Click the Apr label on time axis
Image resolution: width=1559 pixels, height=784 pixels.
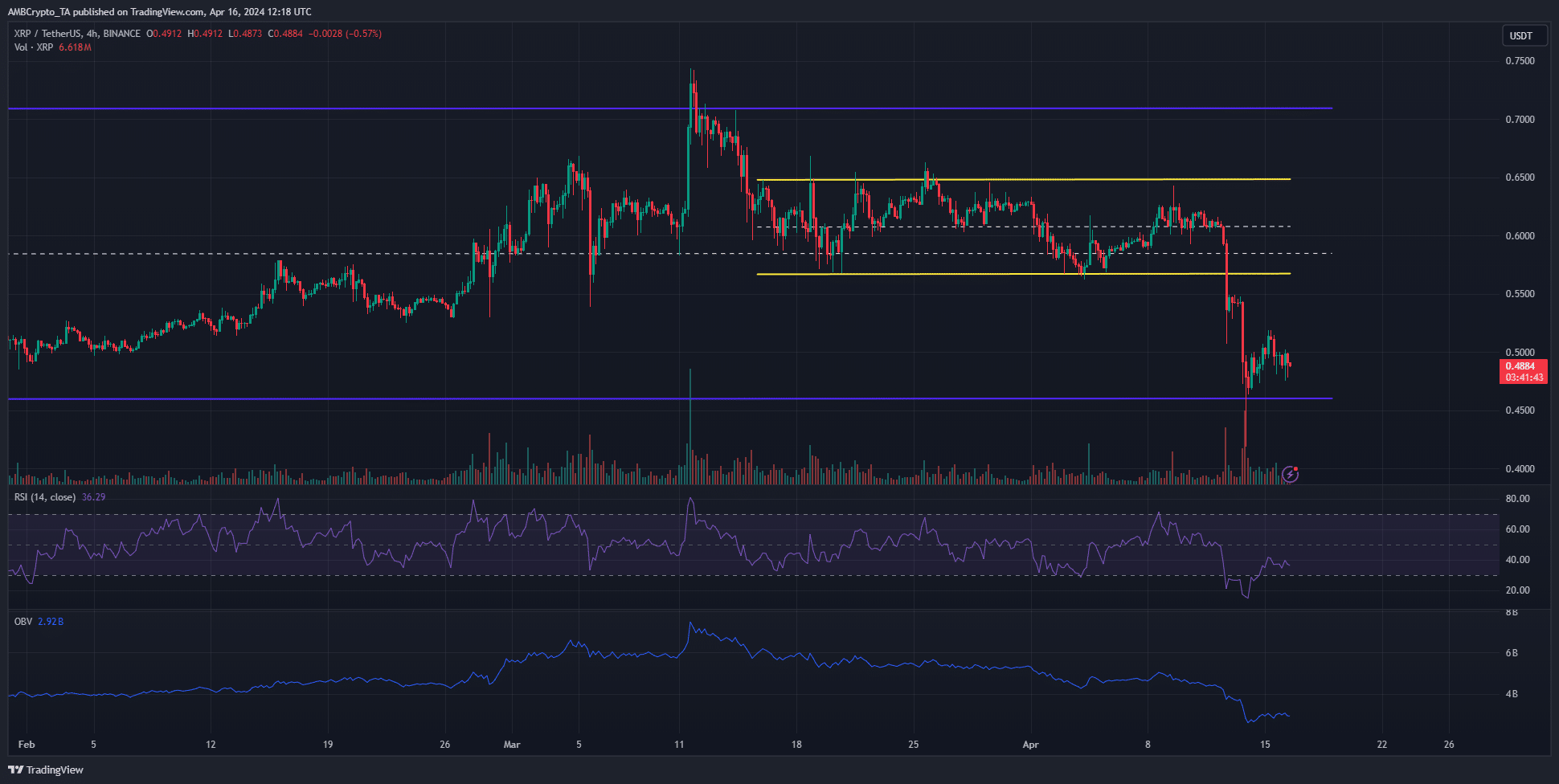point(1030,745)
